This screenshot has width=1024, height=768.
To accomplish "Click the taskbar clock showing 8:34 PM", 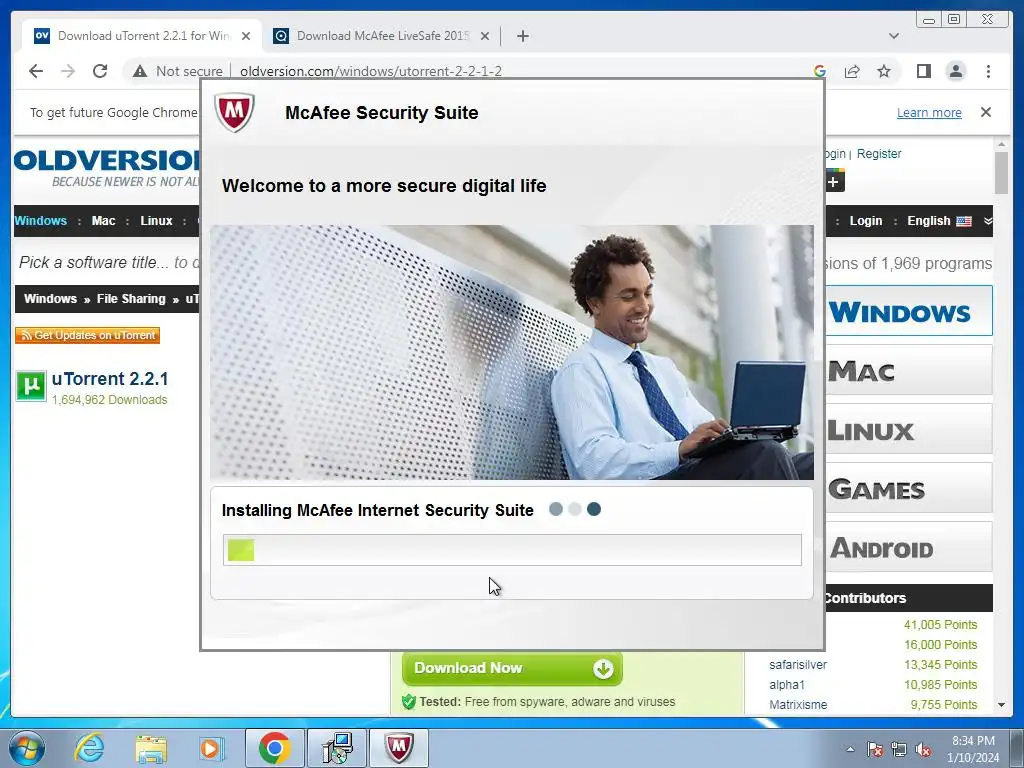I will 973,749.
